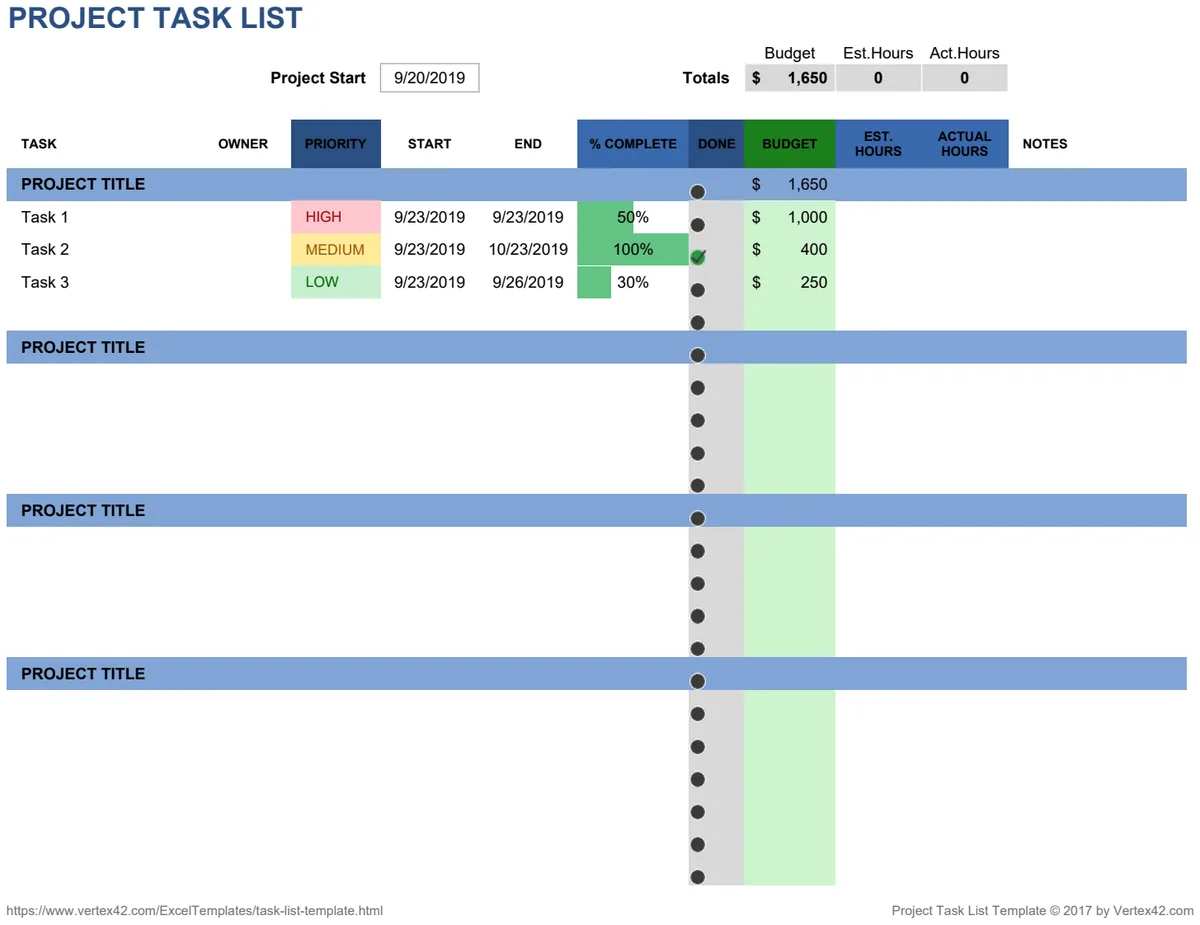Image resolution: width=1200 pixels, height=925 pixels.
Task: Select the LOW priority cell
Action: (x=336, y=282)
